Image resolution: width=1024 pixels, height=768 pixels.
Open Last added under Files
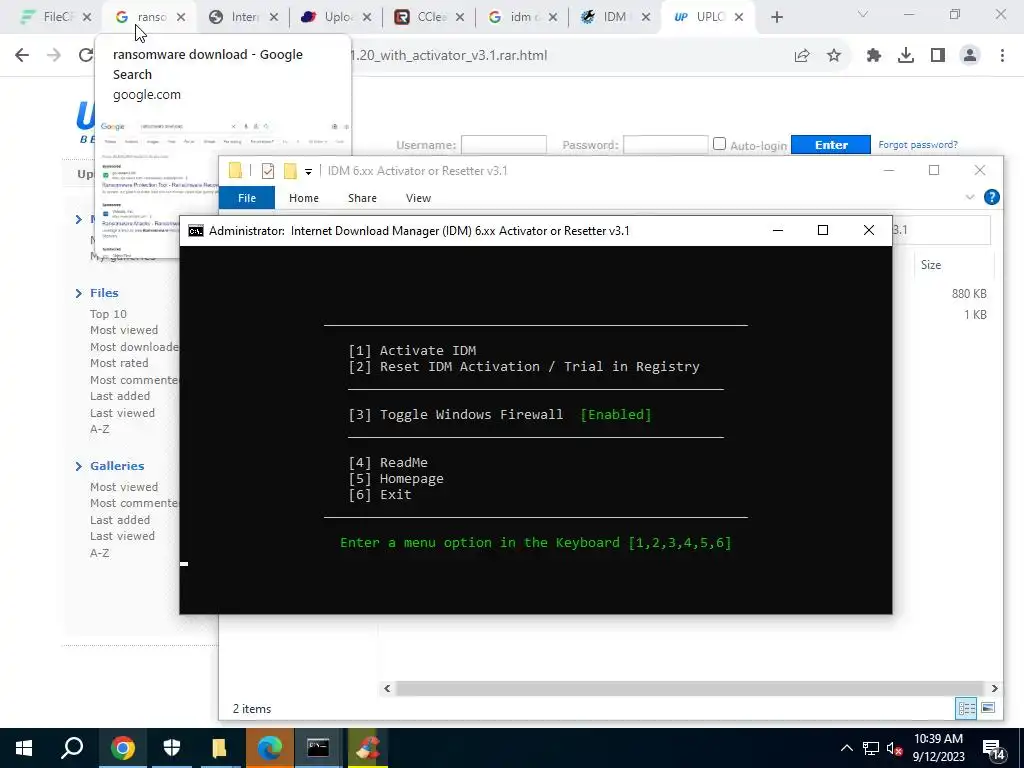point(120,396)
